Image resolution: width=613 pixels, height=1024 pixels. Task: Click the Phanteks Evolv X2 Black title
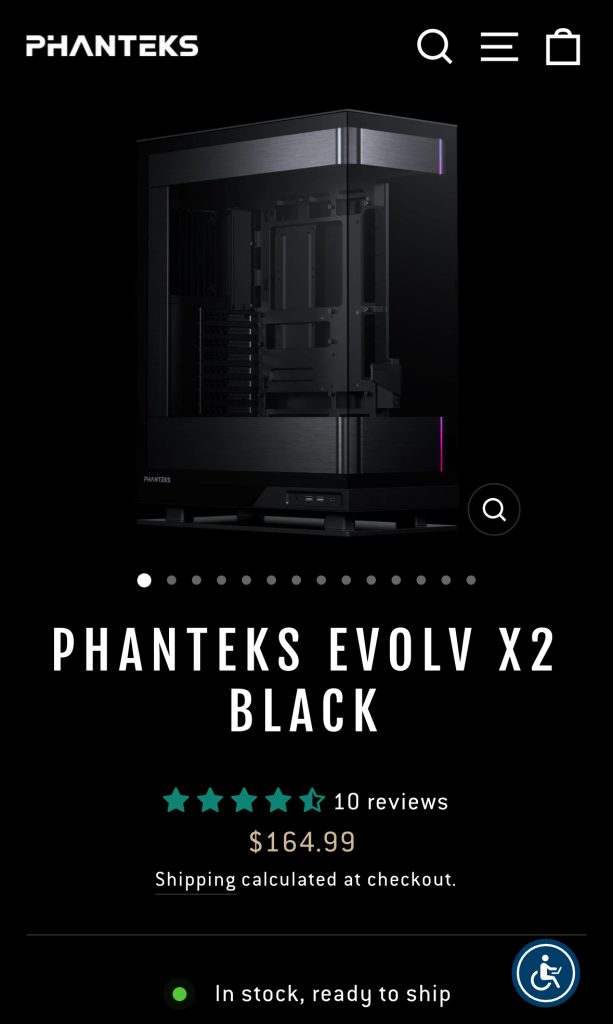[304, 679]
